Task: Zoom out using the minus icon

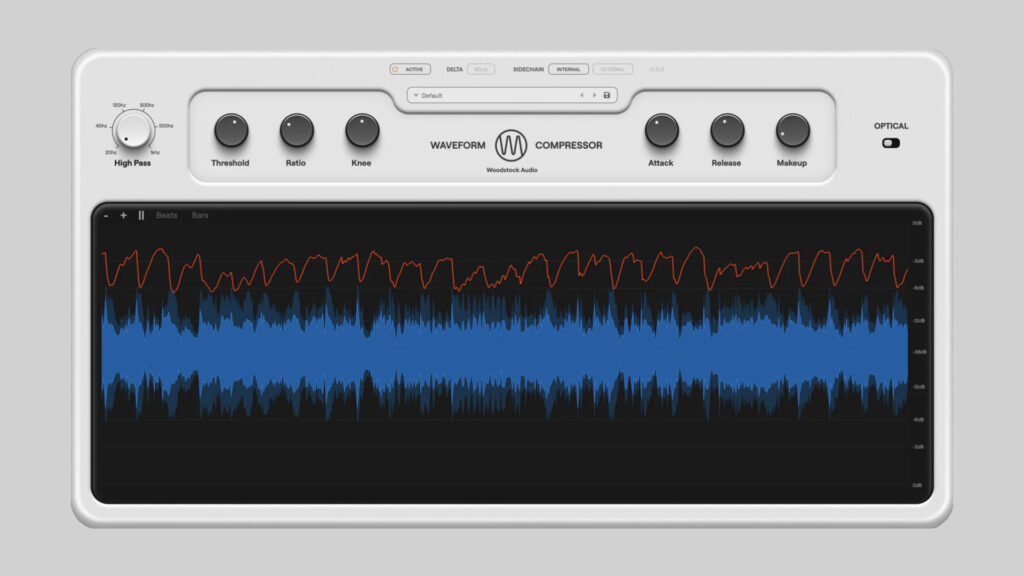Action: [x=105, y=215]
